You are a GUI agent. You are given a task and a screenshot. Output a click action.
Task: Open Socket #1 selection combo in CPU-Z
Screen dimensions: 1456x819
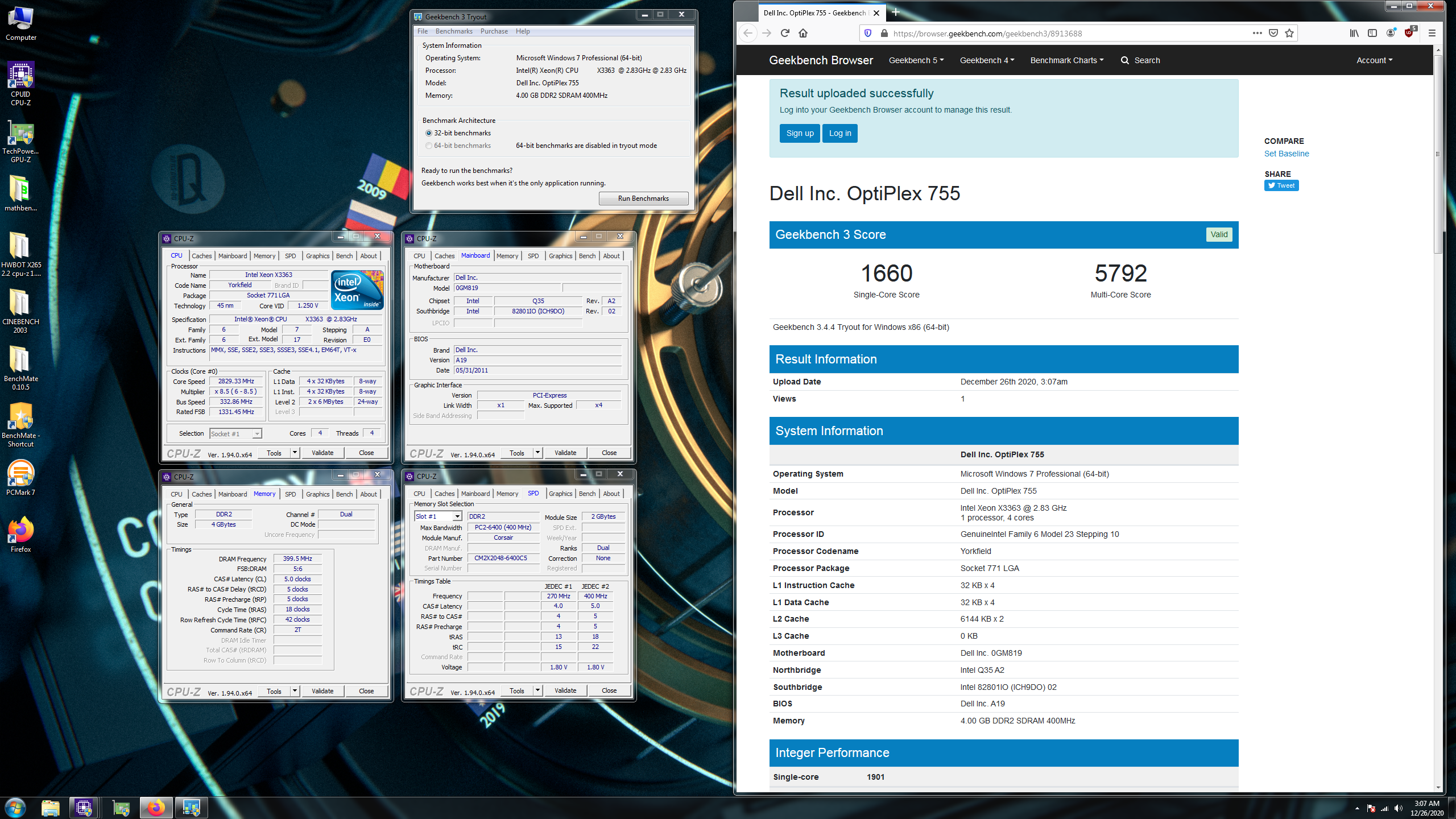click(235, 433)
